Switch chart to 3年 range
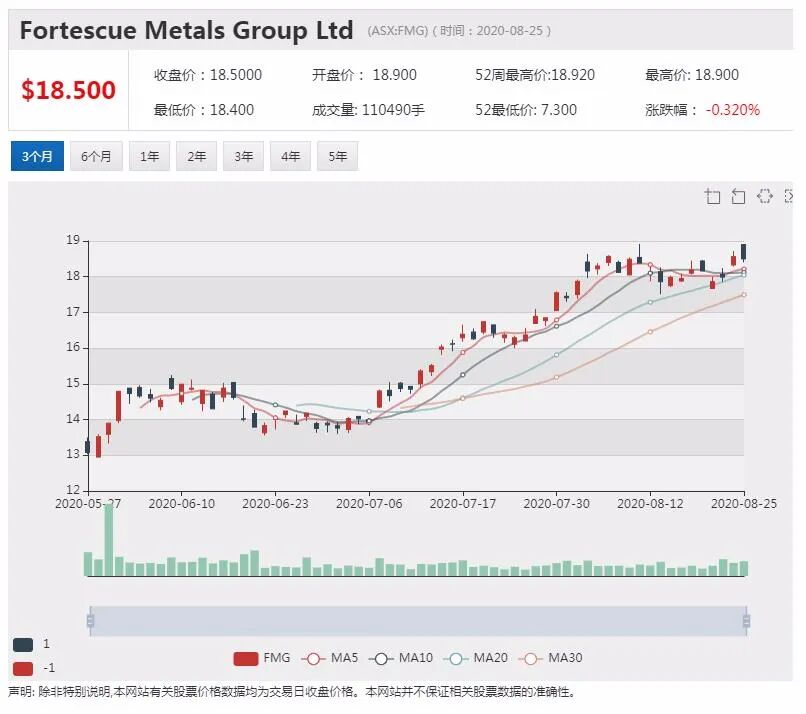Viewport: 806px width, 714px height. [243, 156]
